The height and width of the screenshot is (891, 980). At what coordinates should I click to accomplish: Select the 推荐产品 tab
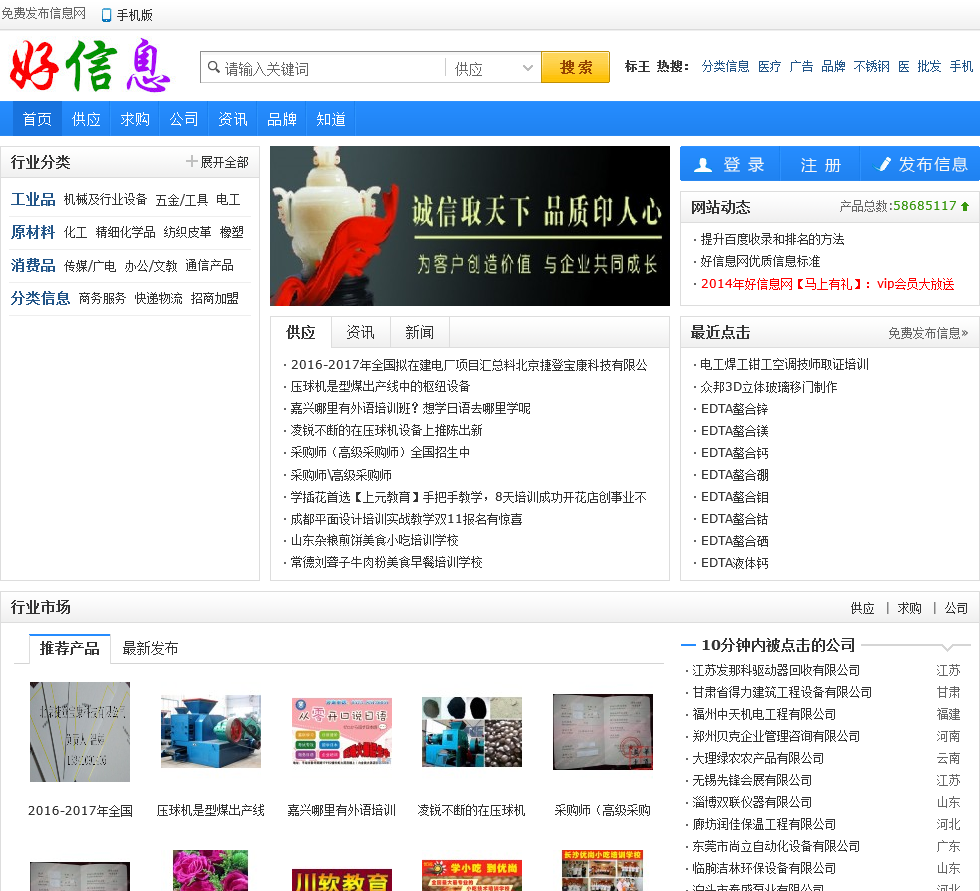click(70, 649)
